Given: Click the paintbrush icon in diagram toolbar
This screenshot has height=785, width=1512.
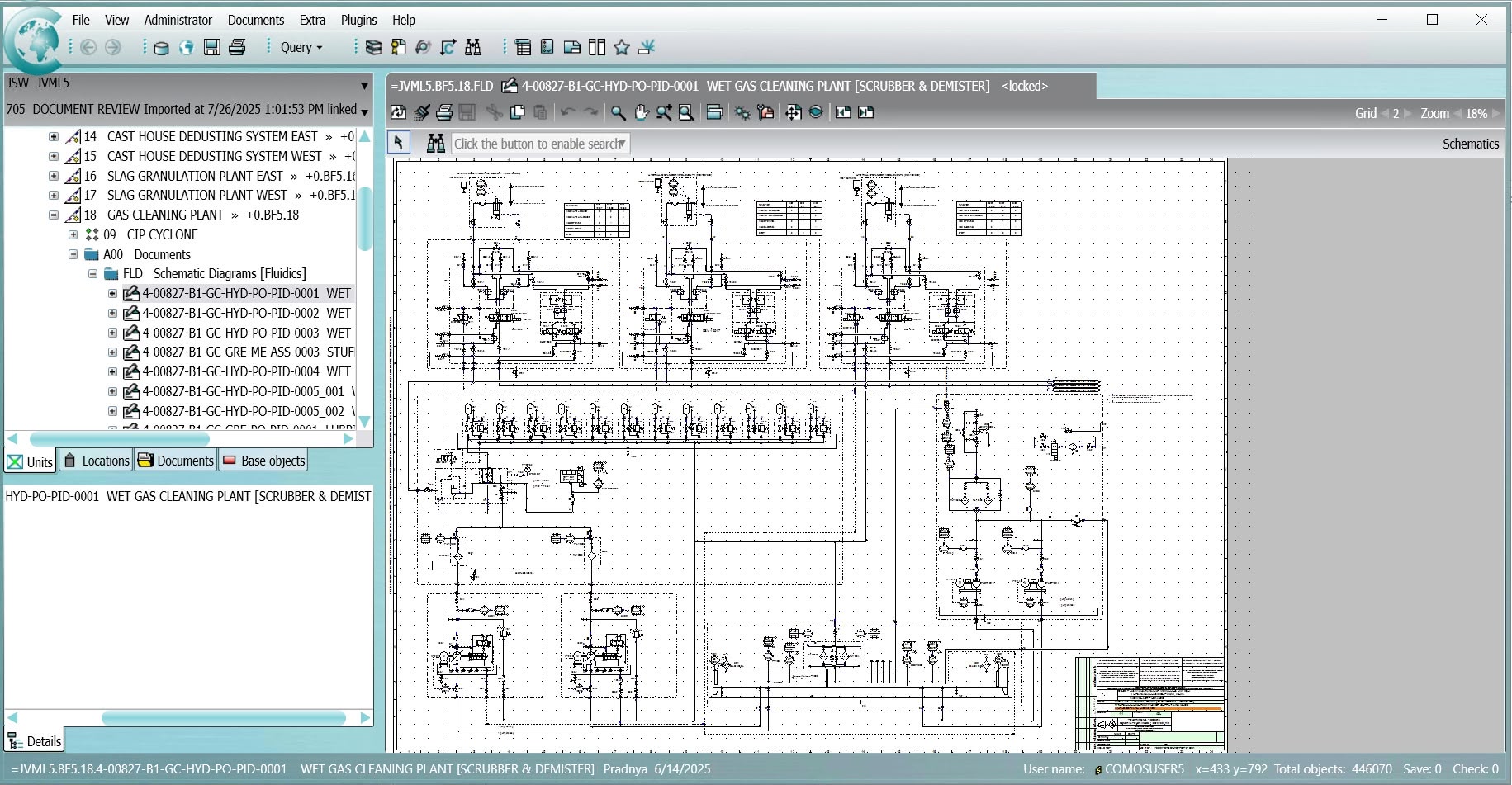Looking at the screenshot, I should [422, 112].
